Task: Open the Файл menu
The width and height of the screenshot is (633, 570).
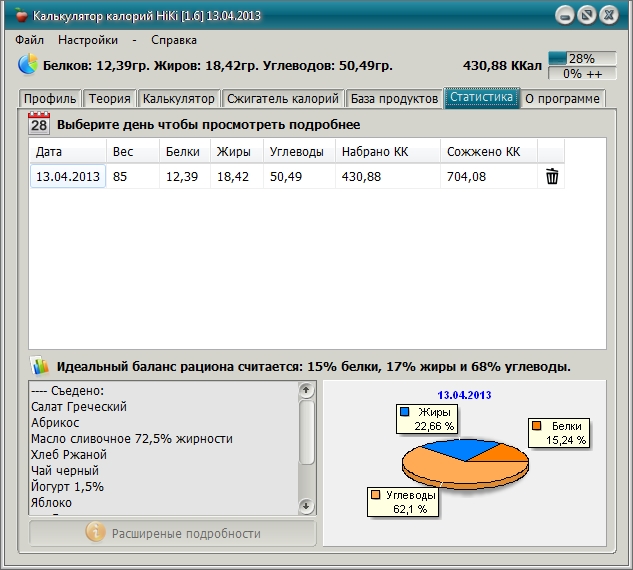Action: 30,40
